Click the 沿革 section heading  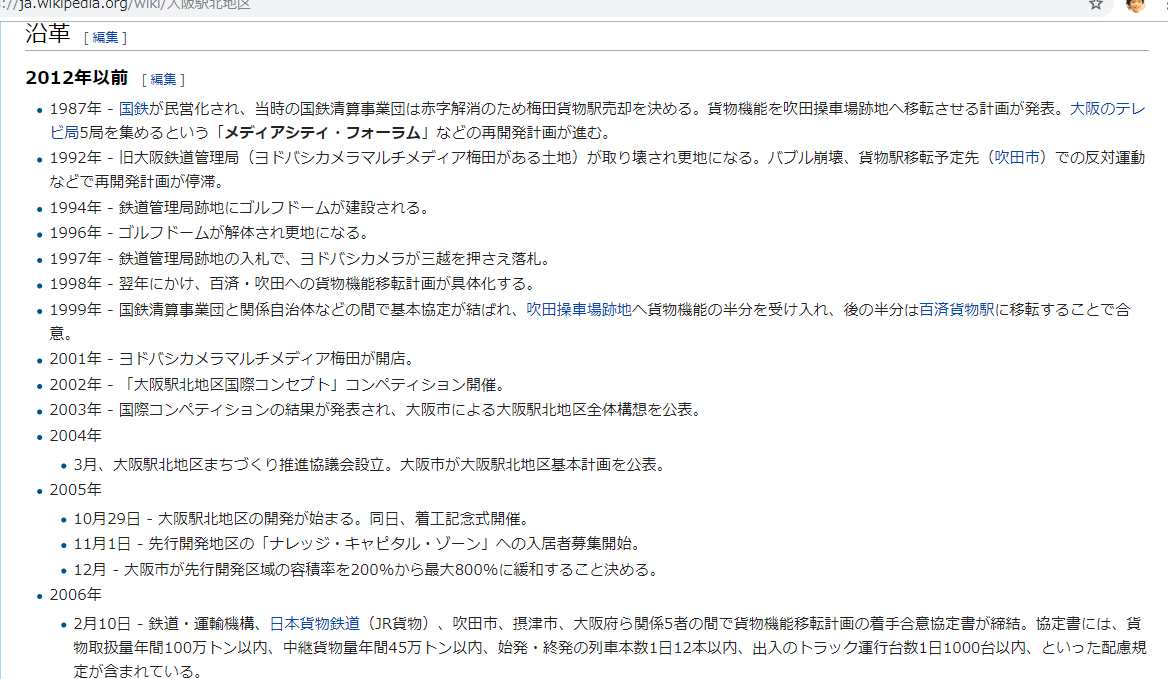click(x=48, y=34)
